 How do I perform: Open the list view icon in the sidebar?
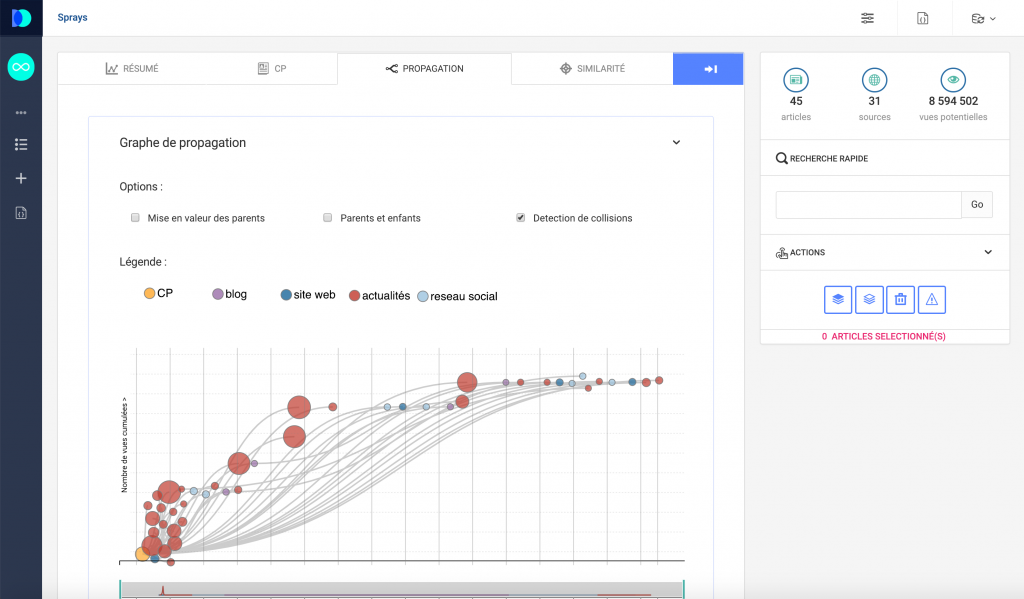click(x=21, y=145)
